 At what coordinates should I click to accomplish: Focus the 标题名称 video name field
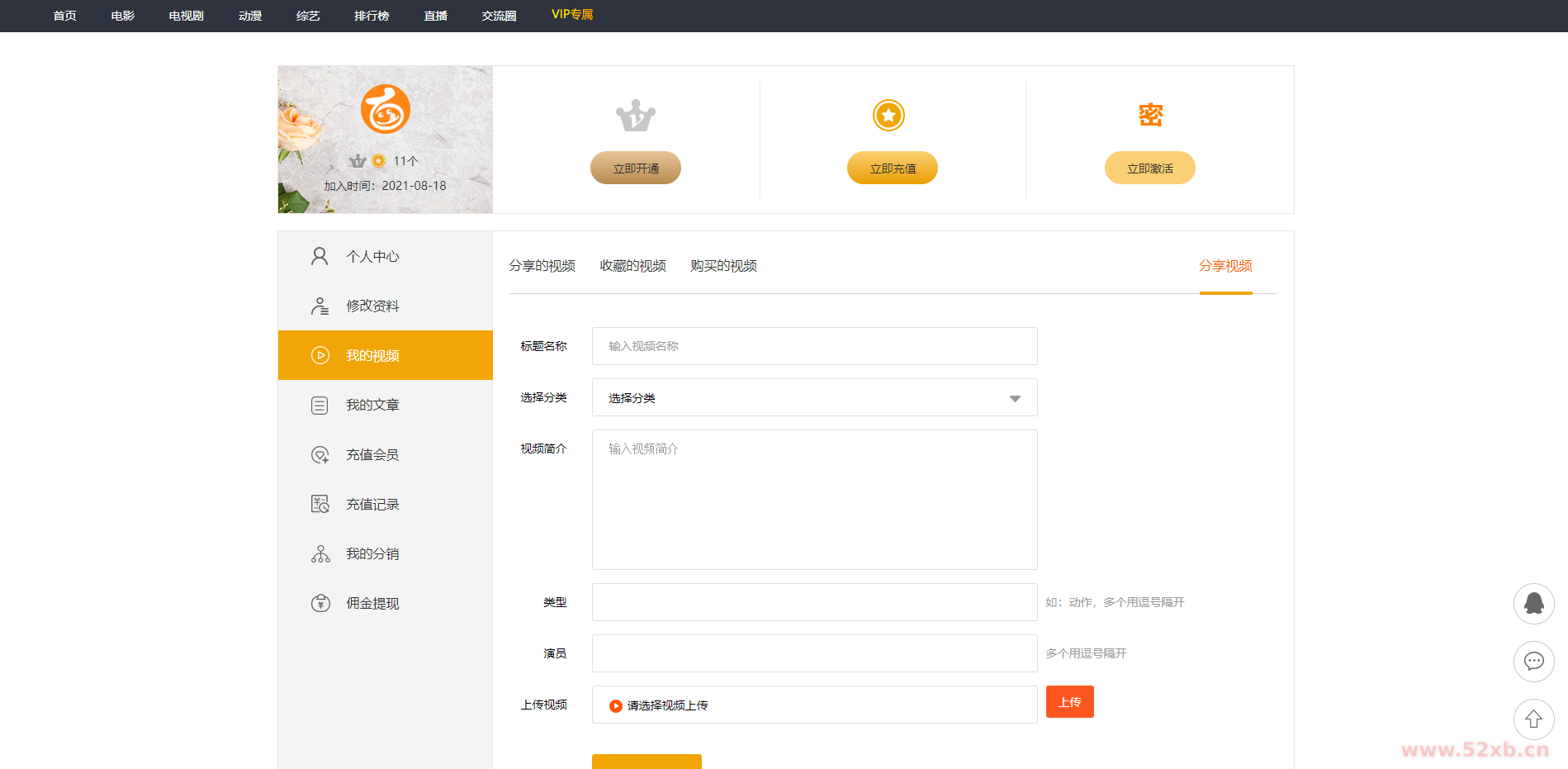point(813,347)
